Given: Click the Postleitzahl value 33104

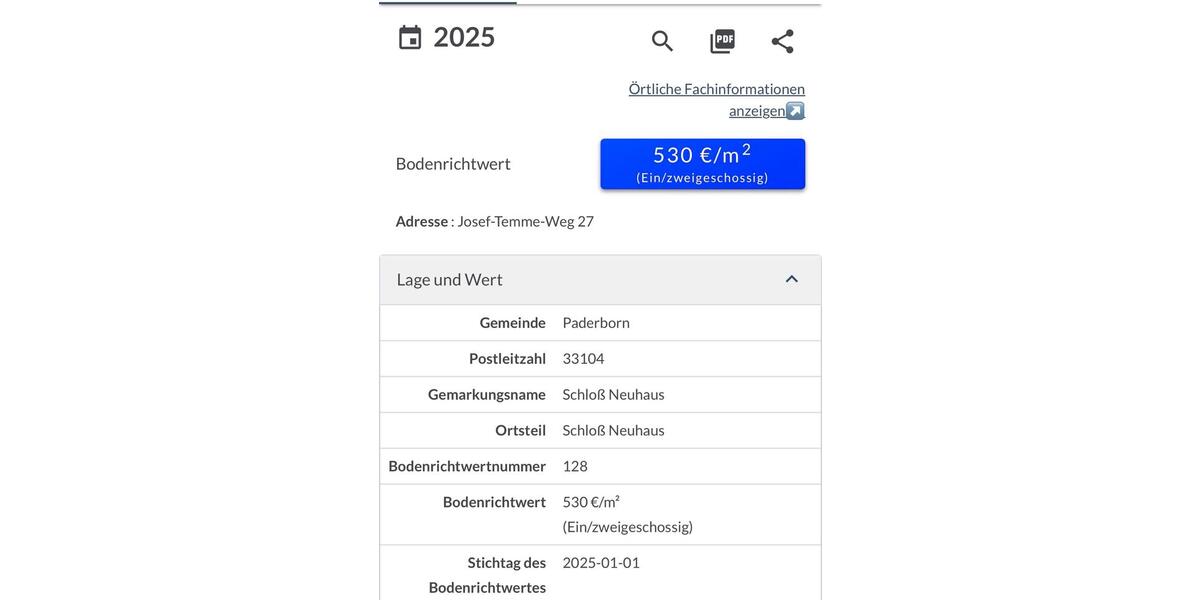Looking at the screenshot, I should [583, 356].
